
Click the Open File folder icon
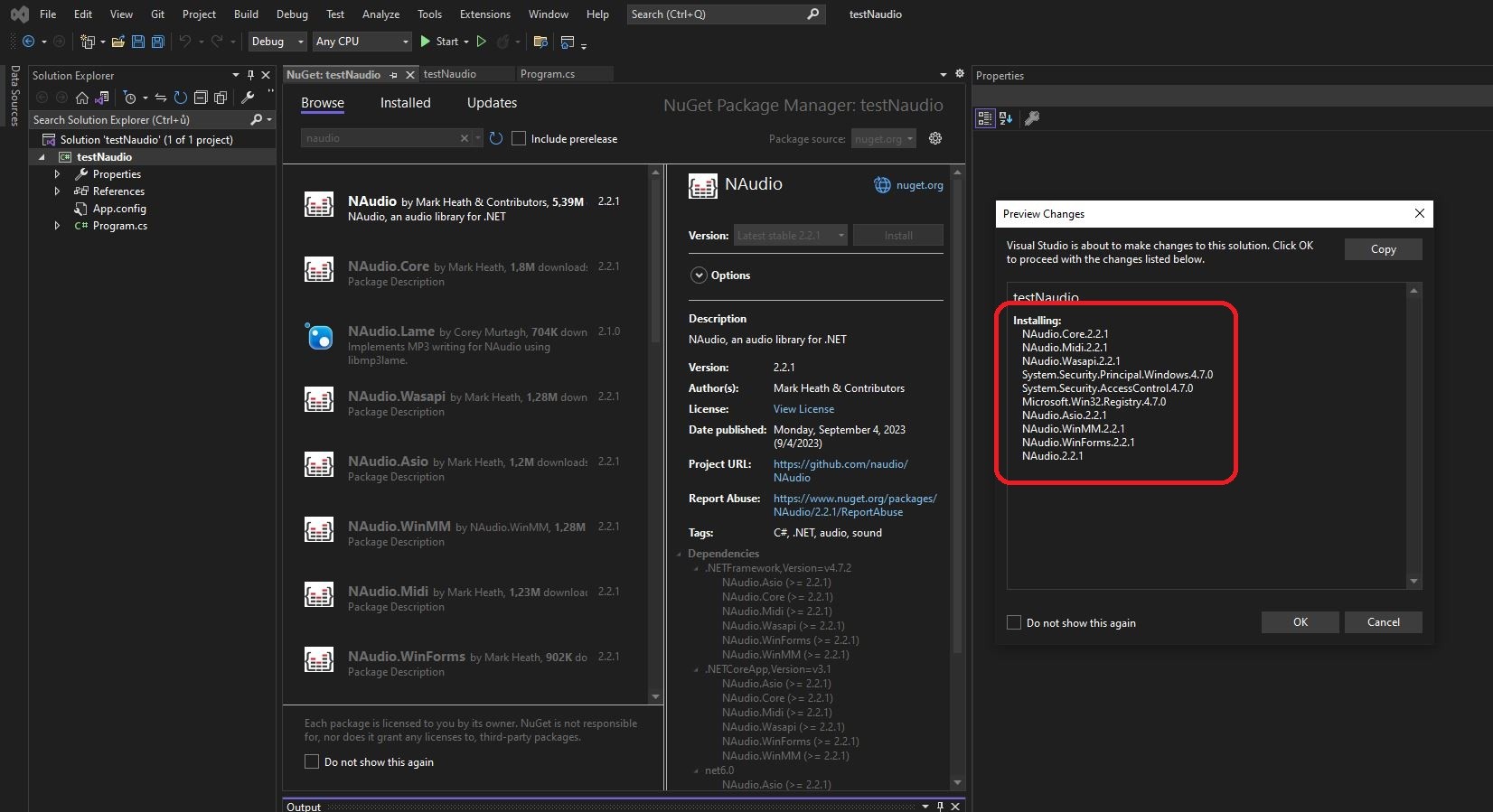point(117,42)
